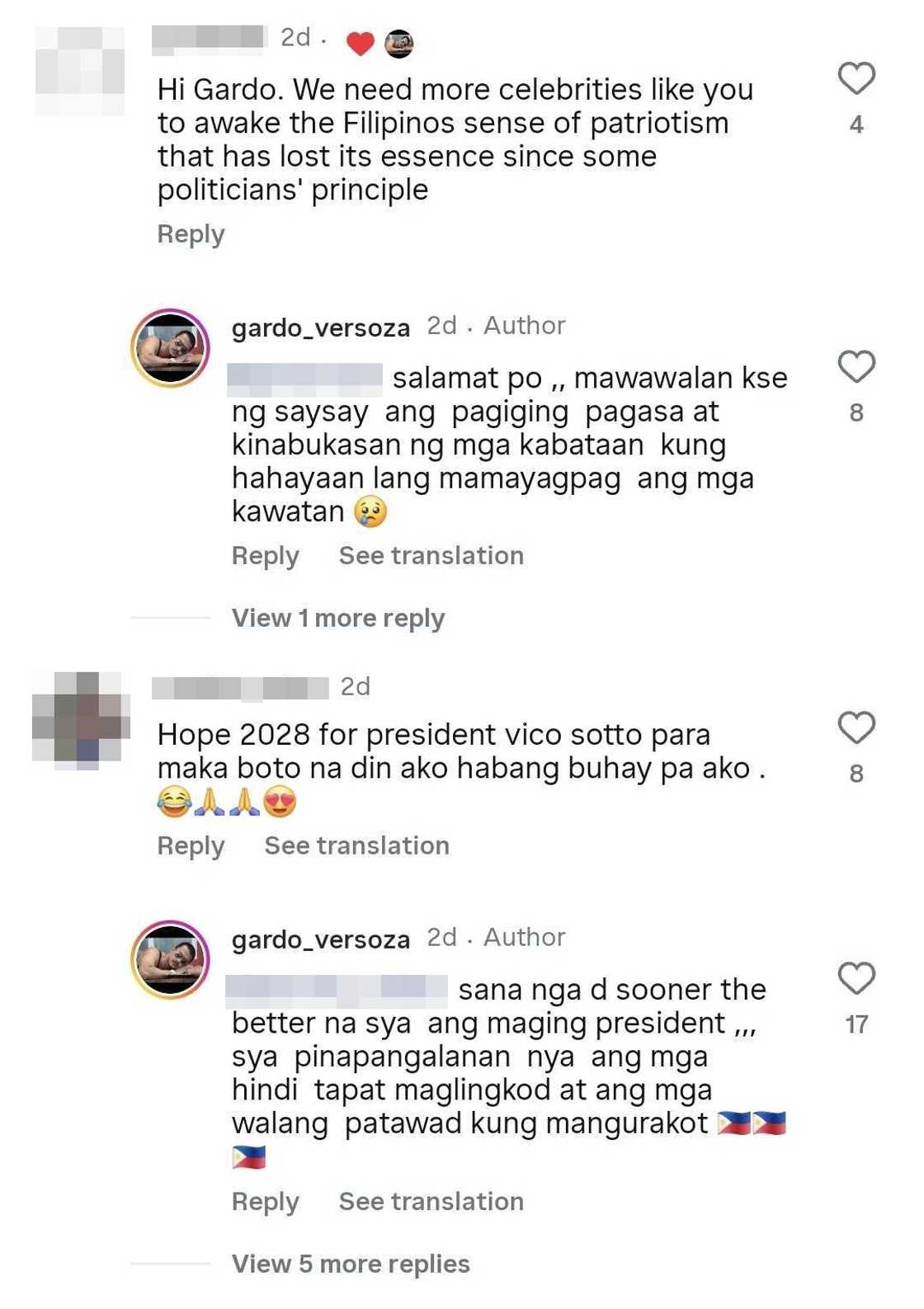Expand 'View 5 more replies' thread

click(x=351, y=1264)
